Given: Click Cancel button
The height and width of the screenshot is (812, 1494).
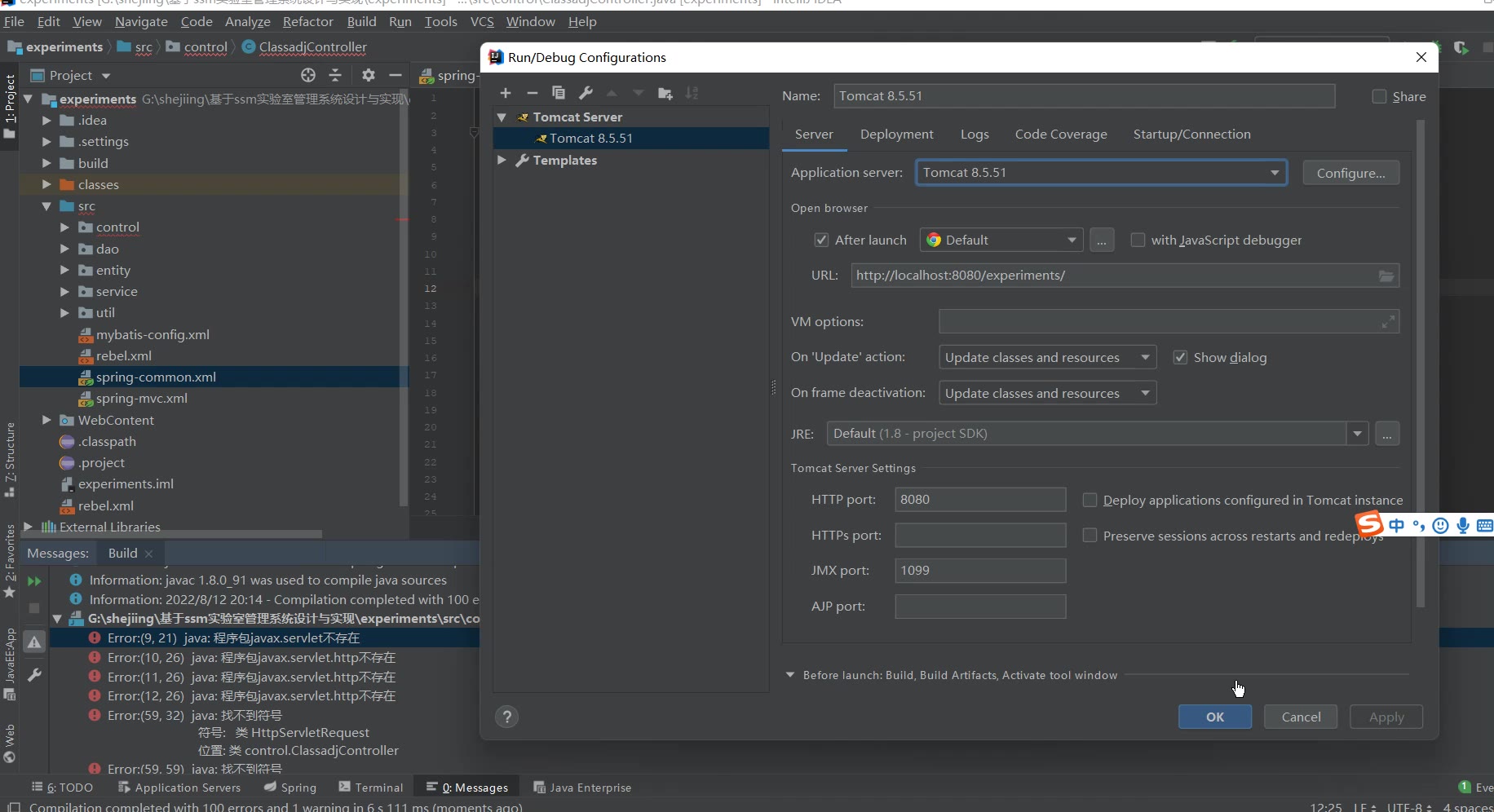Looking at the screenshot, I should 1301,717.
